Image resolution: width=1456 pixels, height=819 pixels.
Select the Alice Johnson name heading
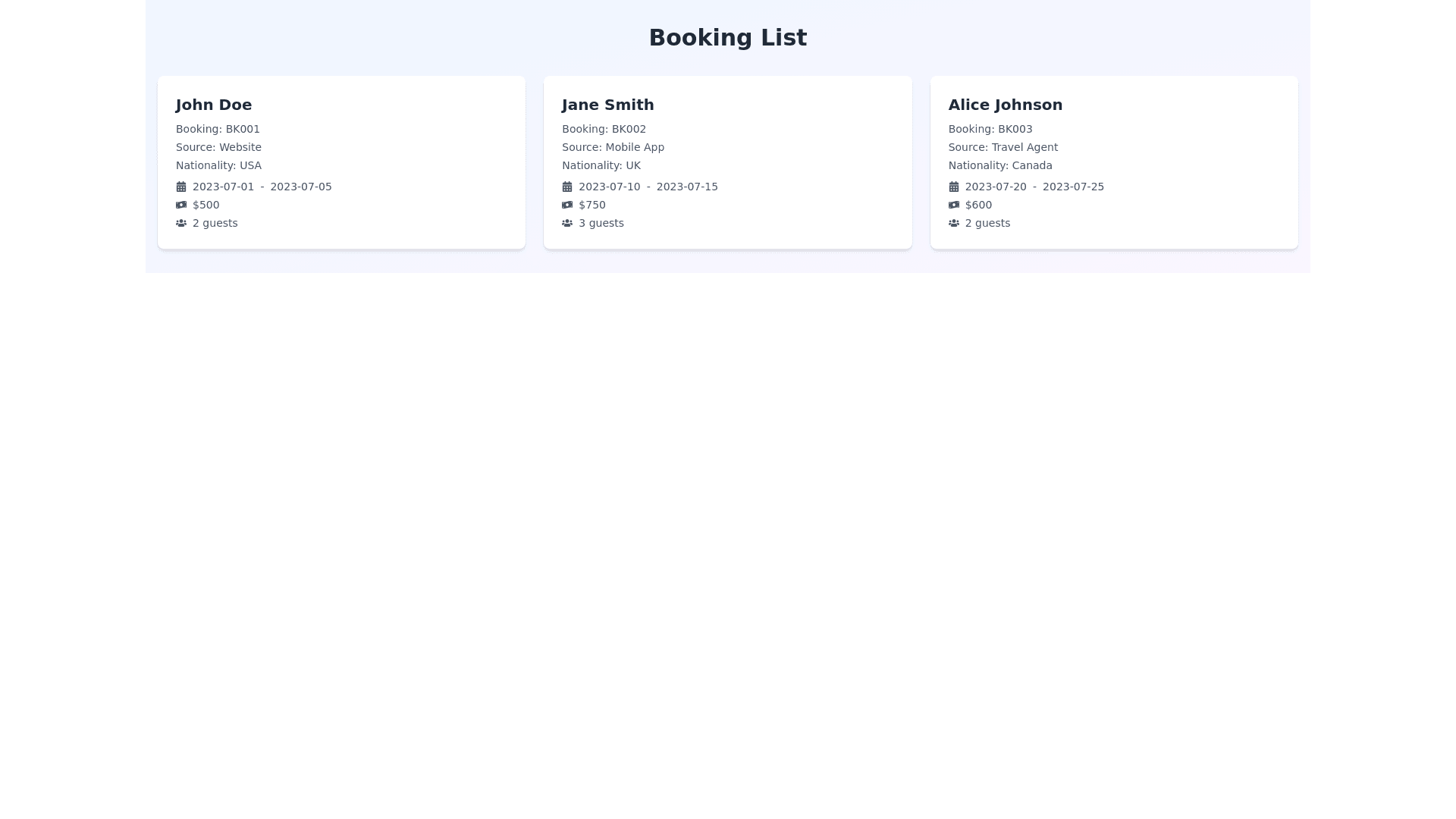(x=1005, y=105)
